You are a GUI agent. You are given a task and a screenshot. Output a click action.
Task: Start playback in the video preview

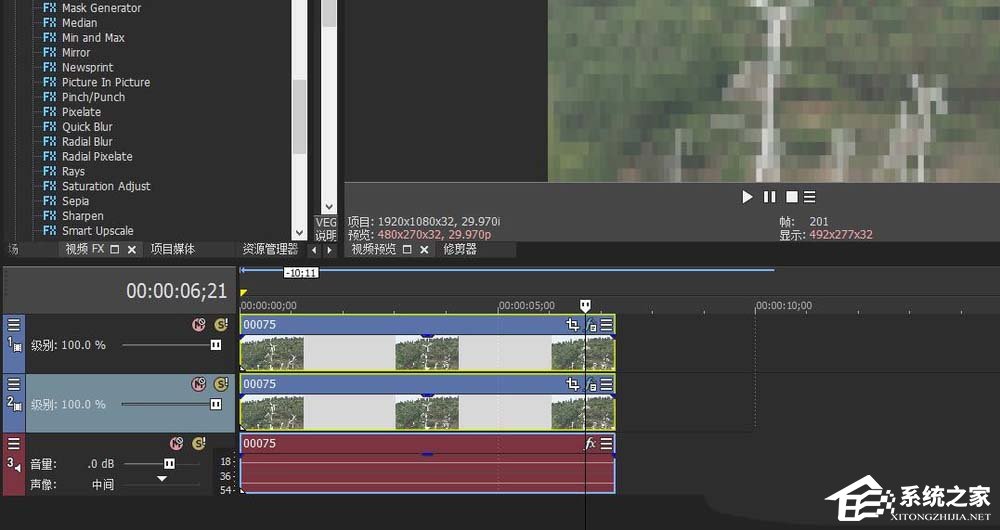[x=747, y=197]
